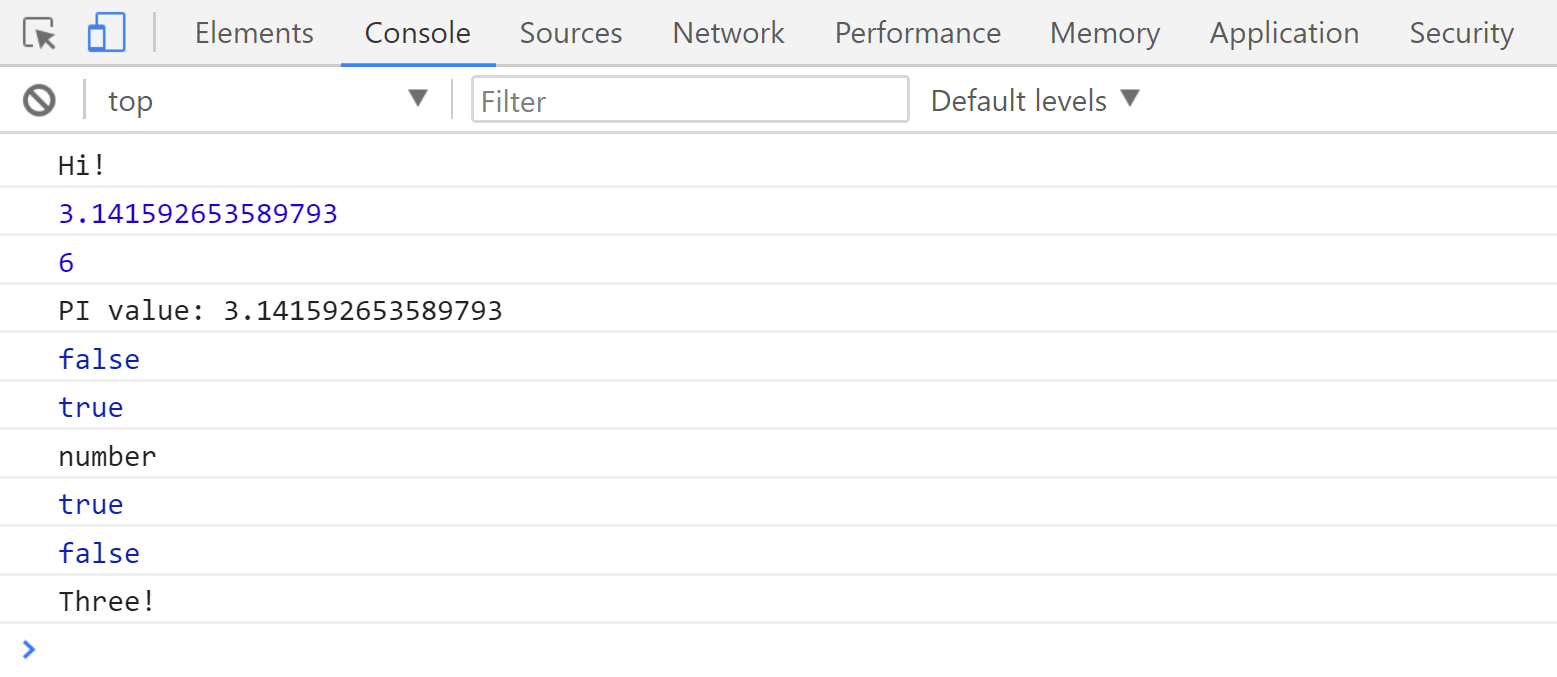Open the top context dropdown

click(268, 100)
